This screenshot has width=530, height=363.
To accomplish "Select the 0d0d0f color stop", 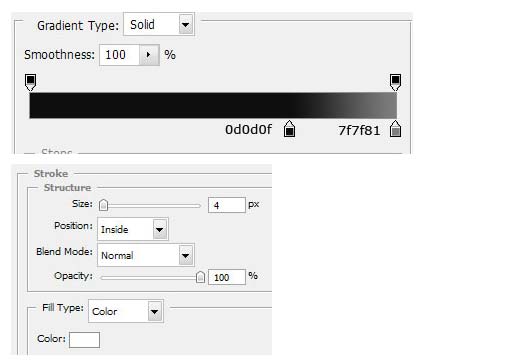I will pyautogui.click(x=289, y=129).
